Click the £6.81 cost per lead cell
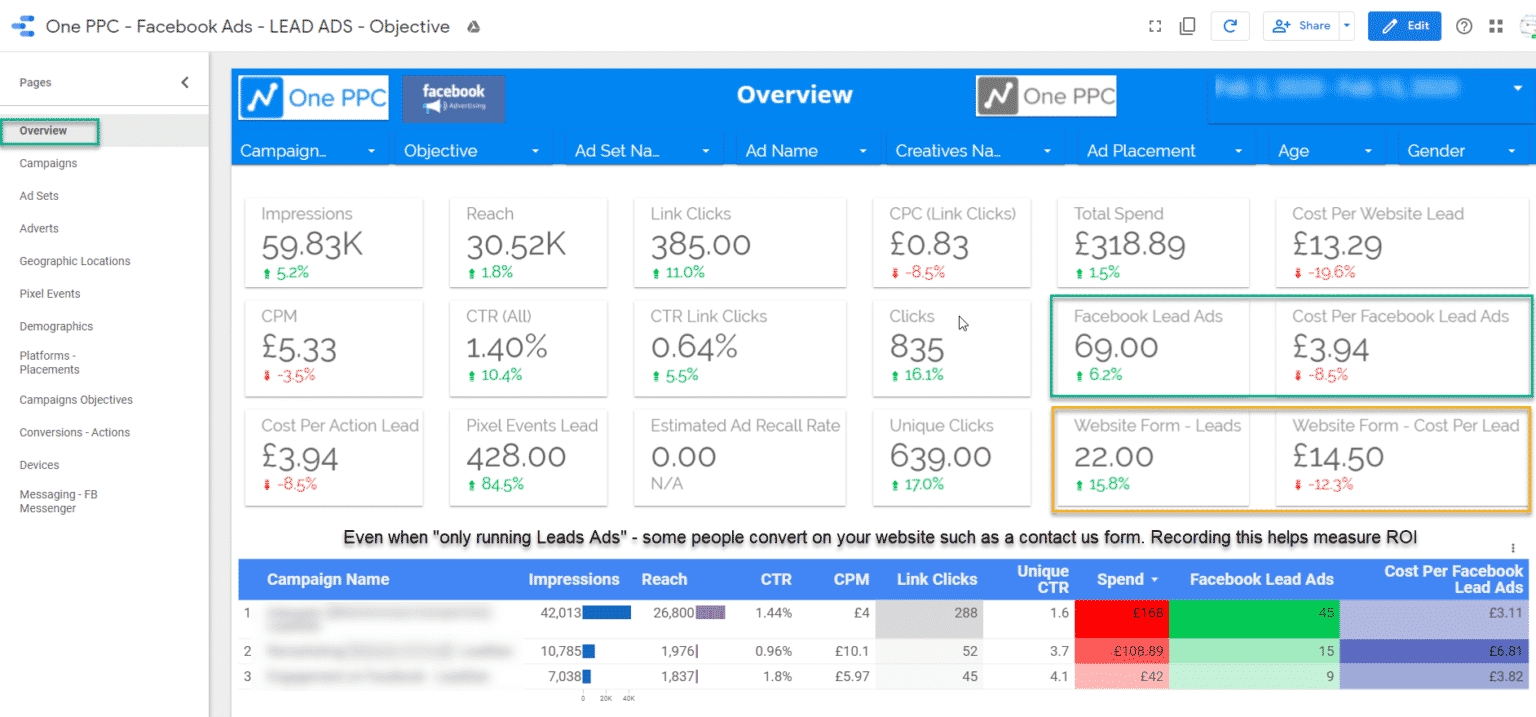The image size is (1536, 717). pyautogui.click(x=1434, y=651)
